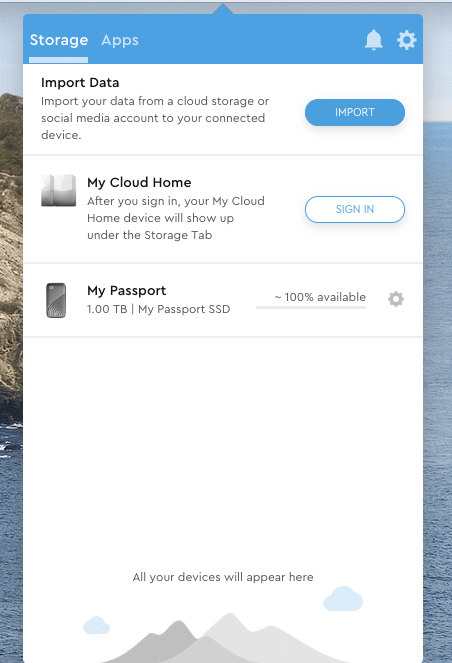Click the My Passport SSD drive icon
The width and height of the screenshot is (452, 663).
click(56, 300)
